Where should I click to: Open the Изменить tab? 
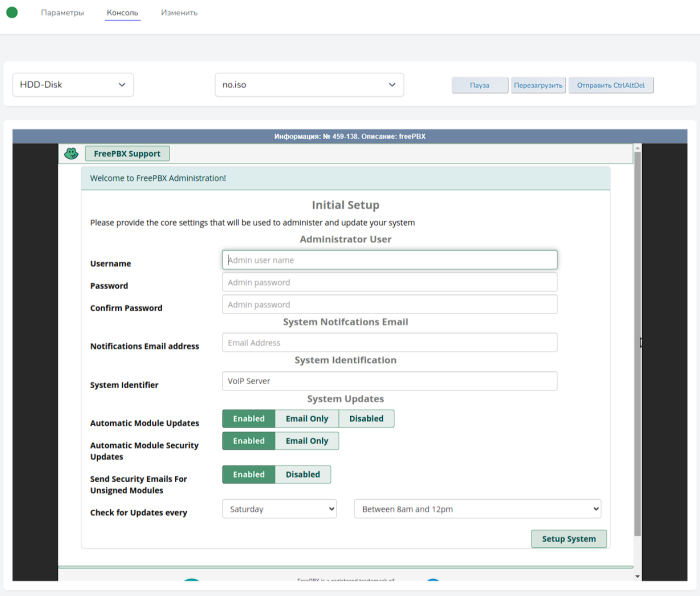click(x=179, y=13)
